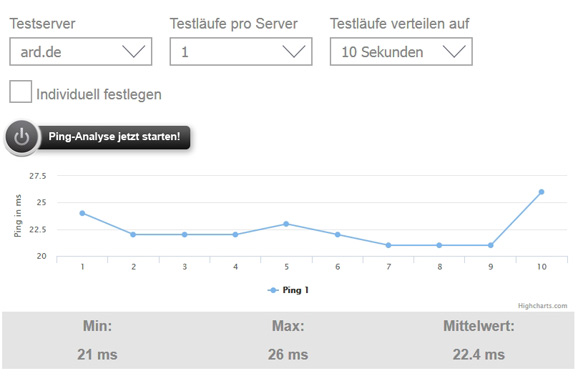Viewport: 588px width, 381px height.
Task: Click the round power icon
Action: 22,137
